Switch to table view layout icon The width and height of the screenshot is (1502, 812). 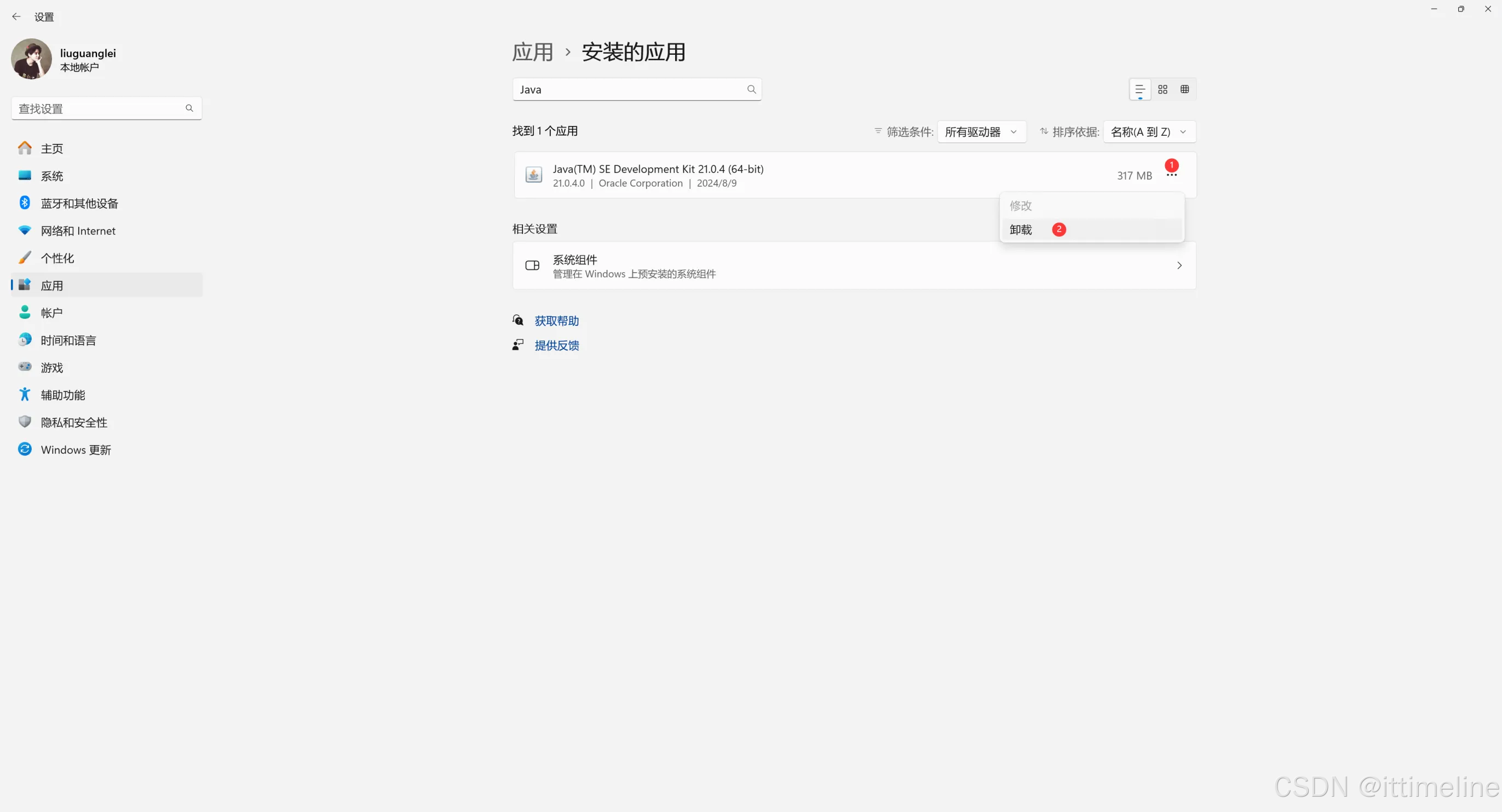[1185, 89]
